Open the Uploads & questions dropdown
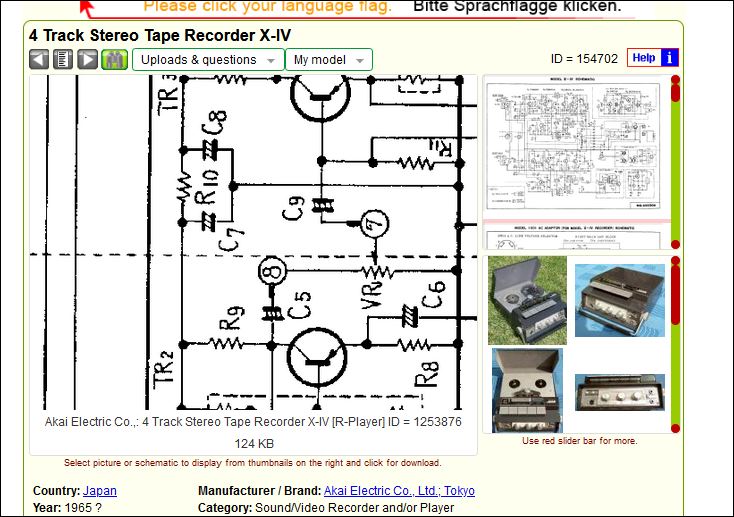 [x=208, y=60]
